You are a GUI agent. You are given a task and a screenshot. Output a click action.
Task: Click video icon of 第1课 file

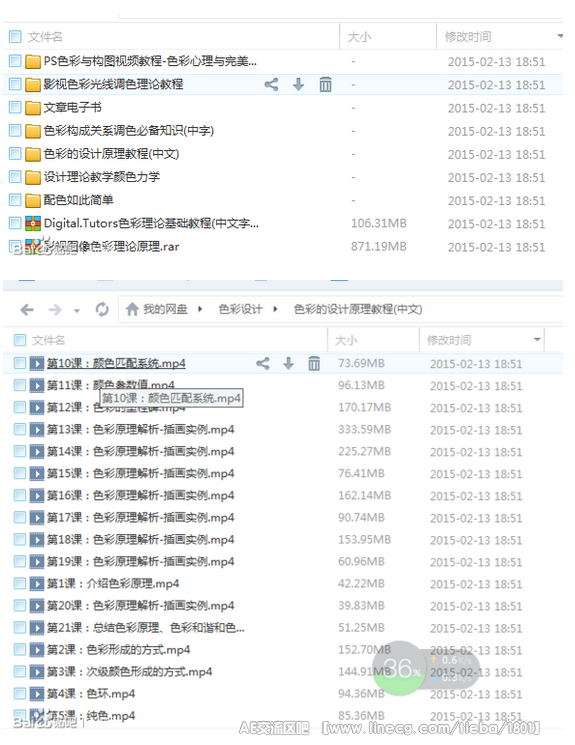coord(37,583)
